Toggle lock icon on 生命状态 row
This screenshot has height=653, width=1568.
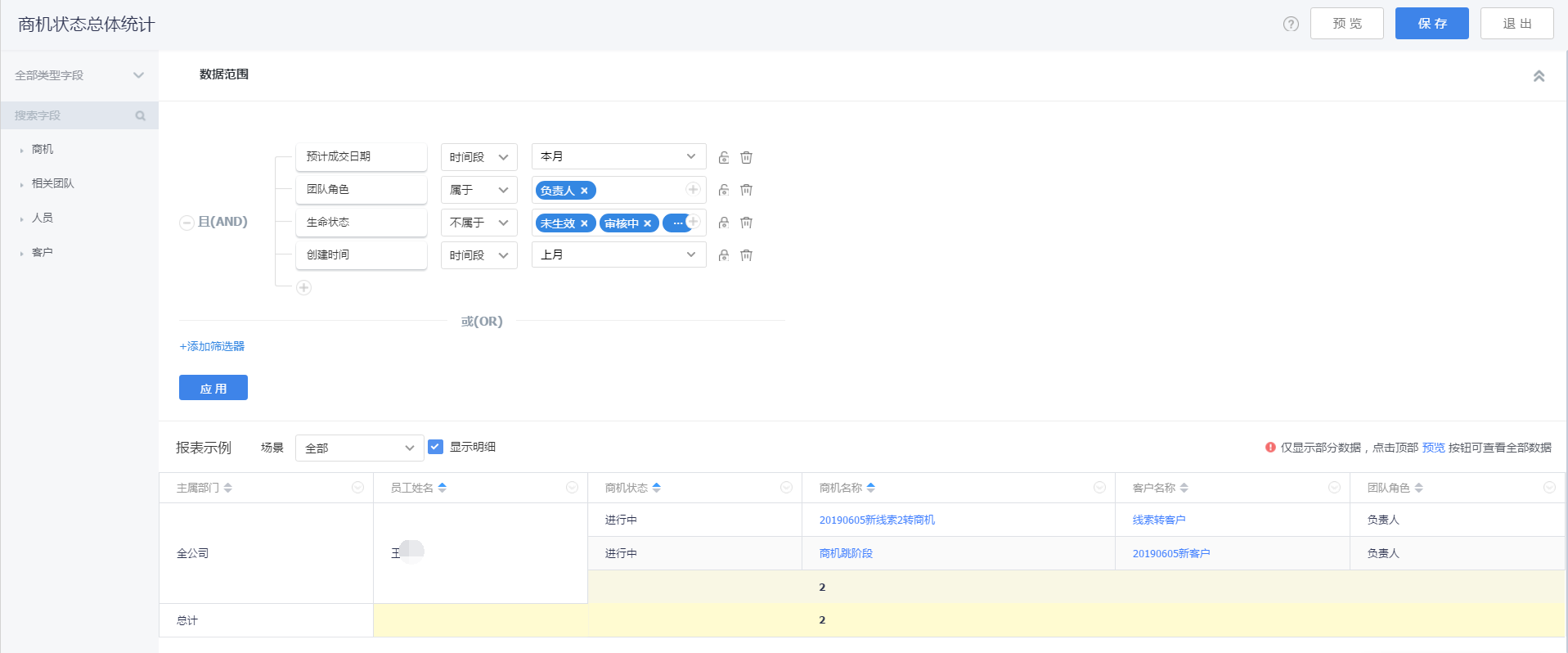pos(724,223)
